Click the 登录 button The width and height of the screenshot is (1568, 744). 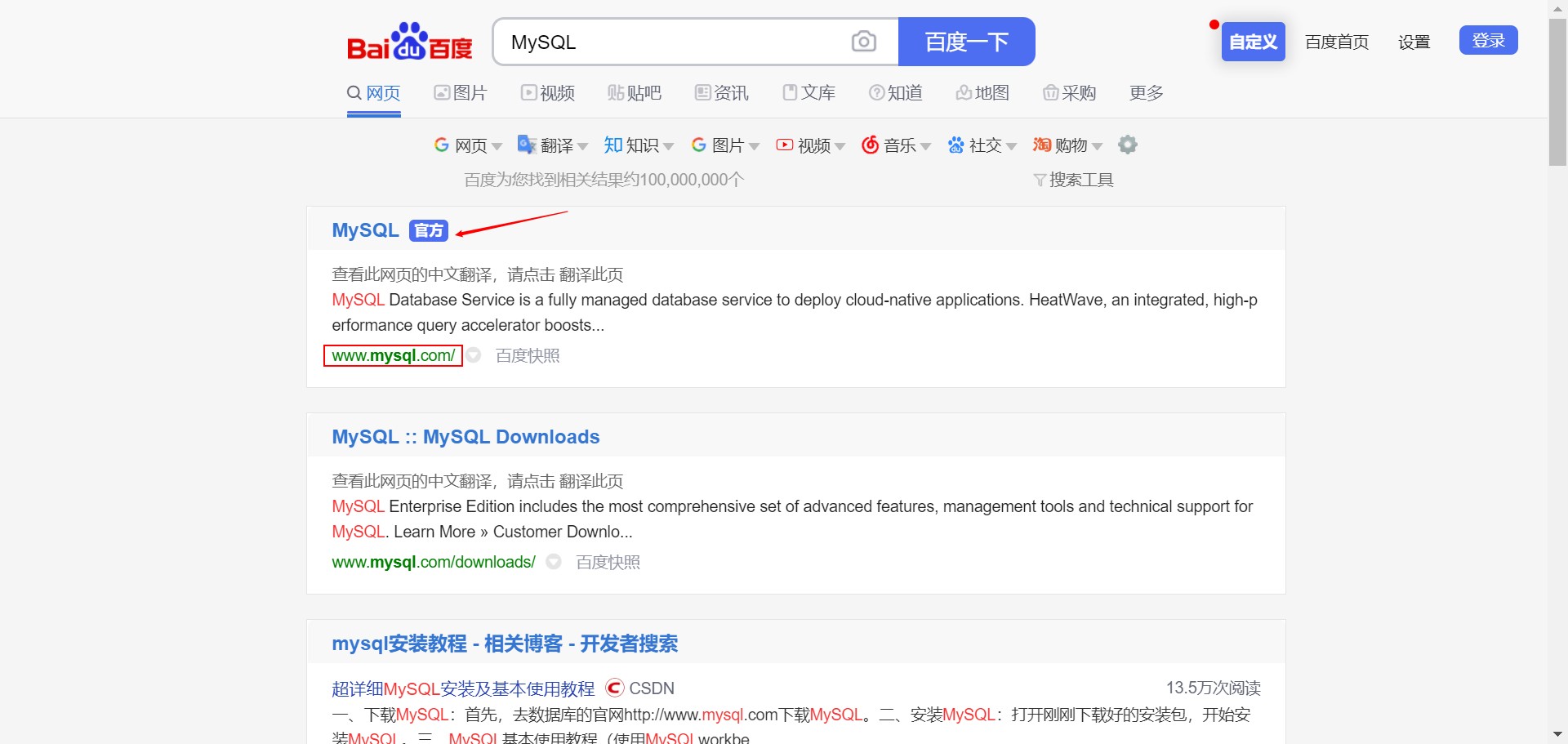coord(1488,40)
